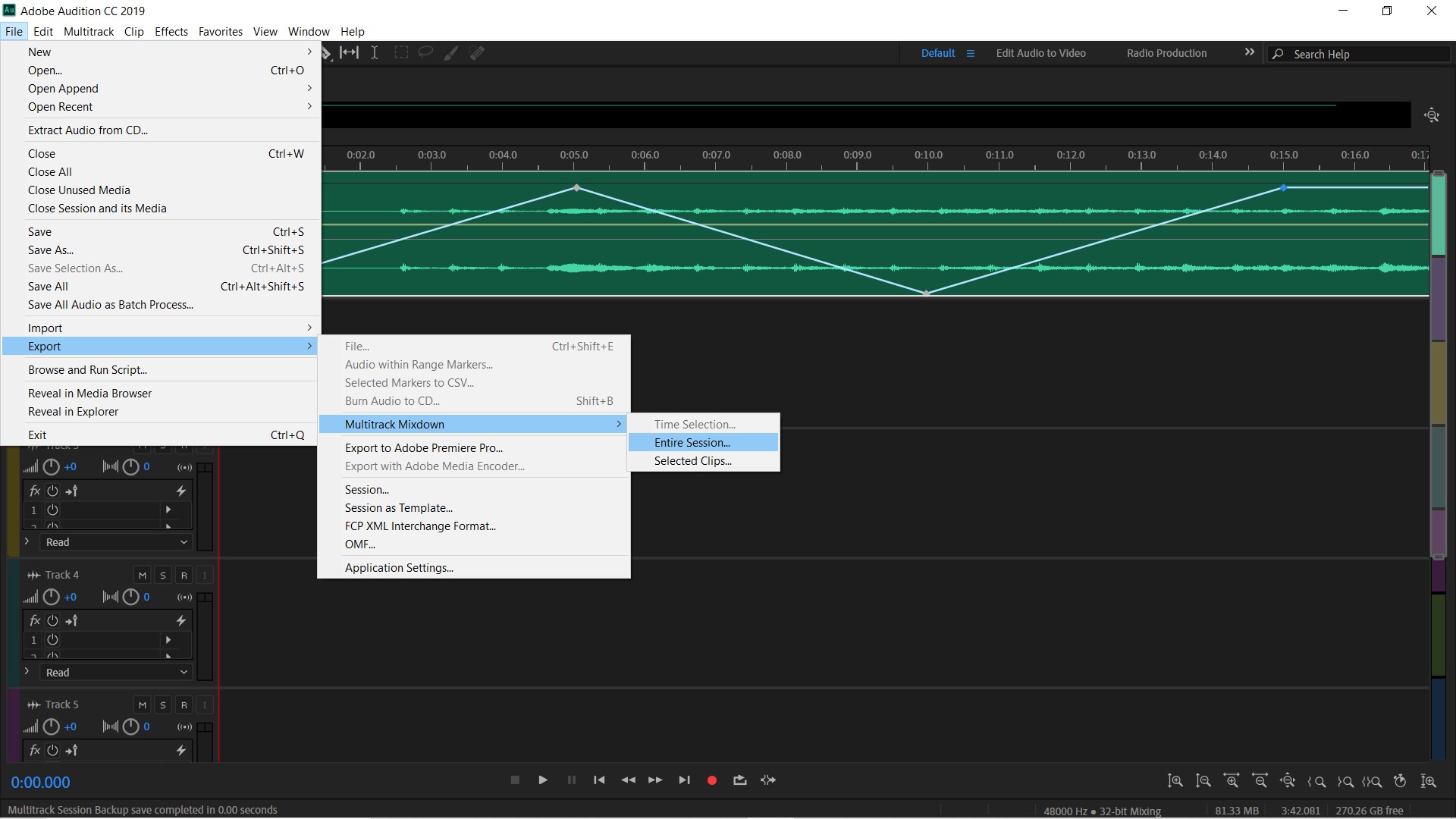Open the Effects menu
The height and width of the screenshot is (819, 1456).
[171, 31]
